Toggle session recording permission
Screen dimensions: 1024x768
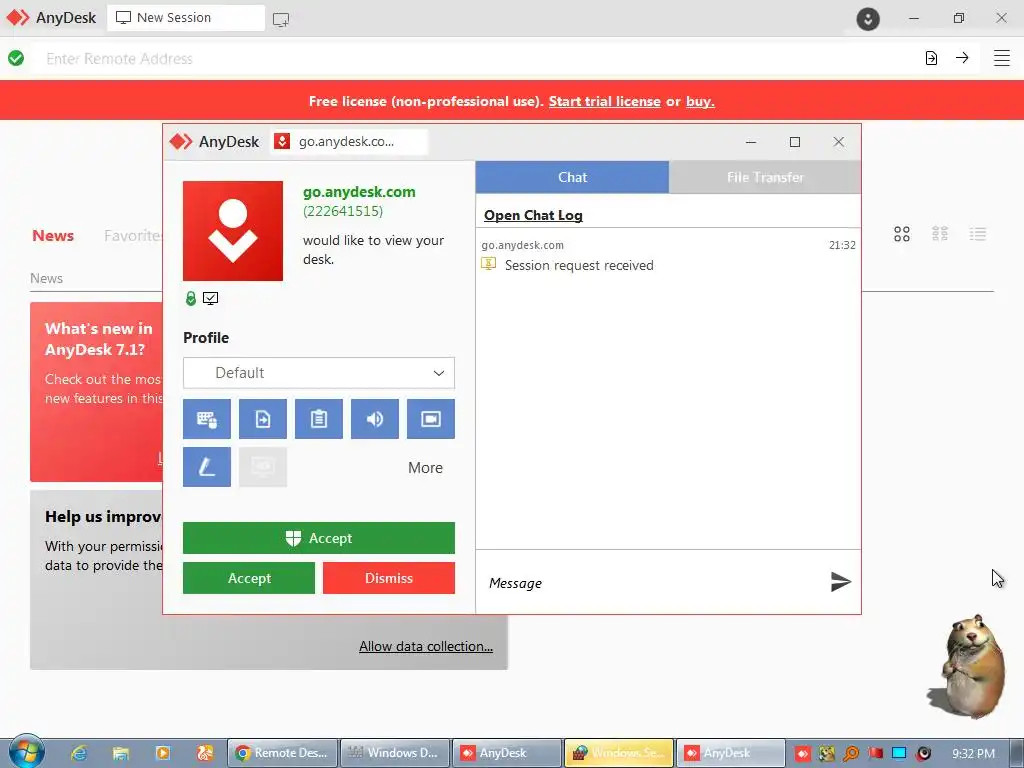(431, 419)
